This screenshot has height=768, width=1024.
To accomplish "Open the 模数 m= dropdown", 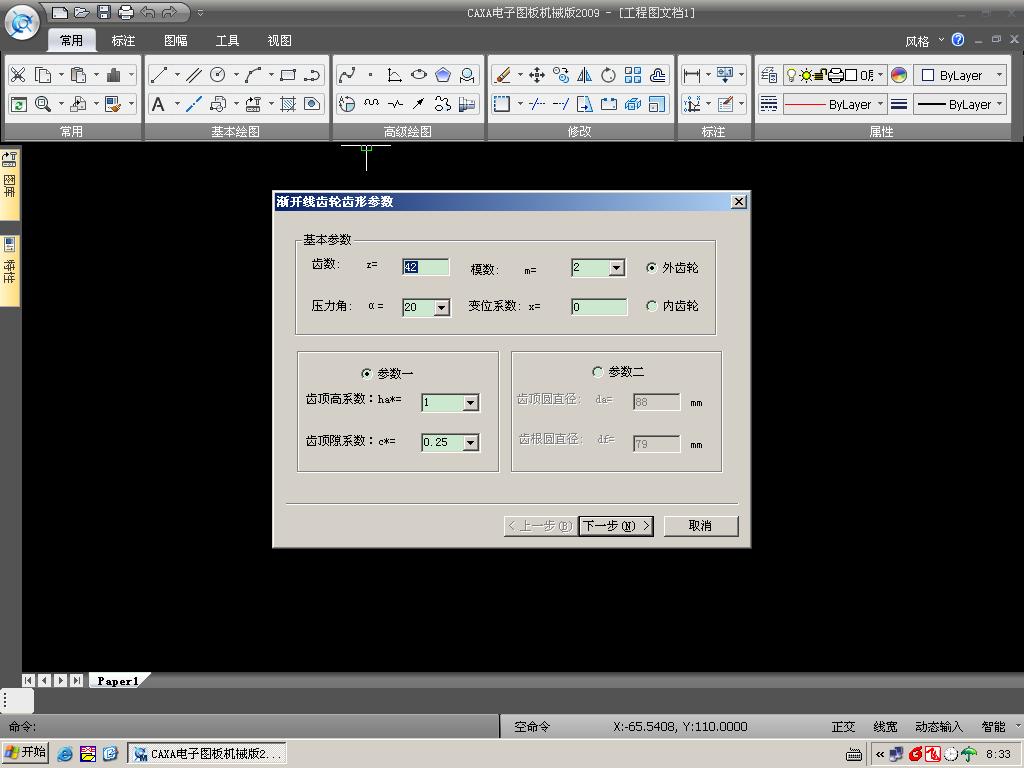I will click(616, 268).
